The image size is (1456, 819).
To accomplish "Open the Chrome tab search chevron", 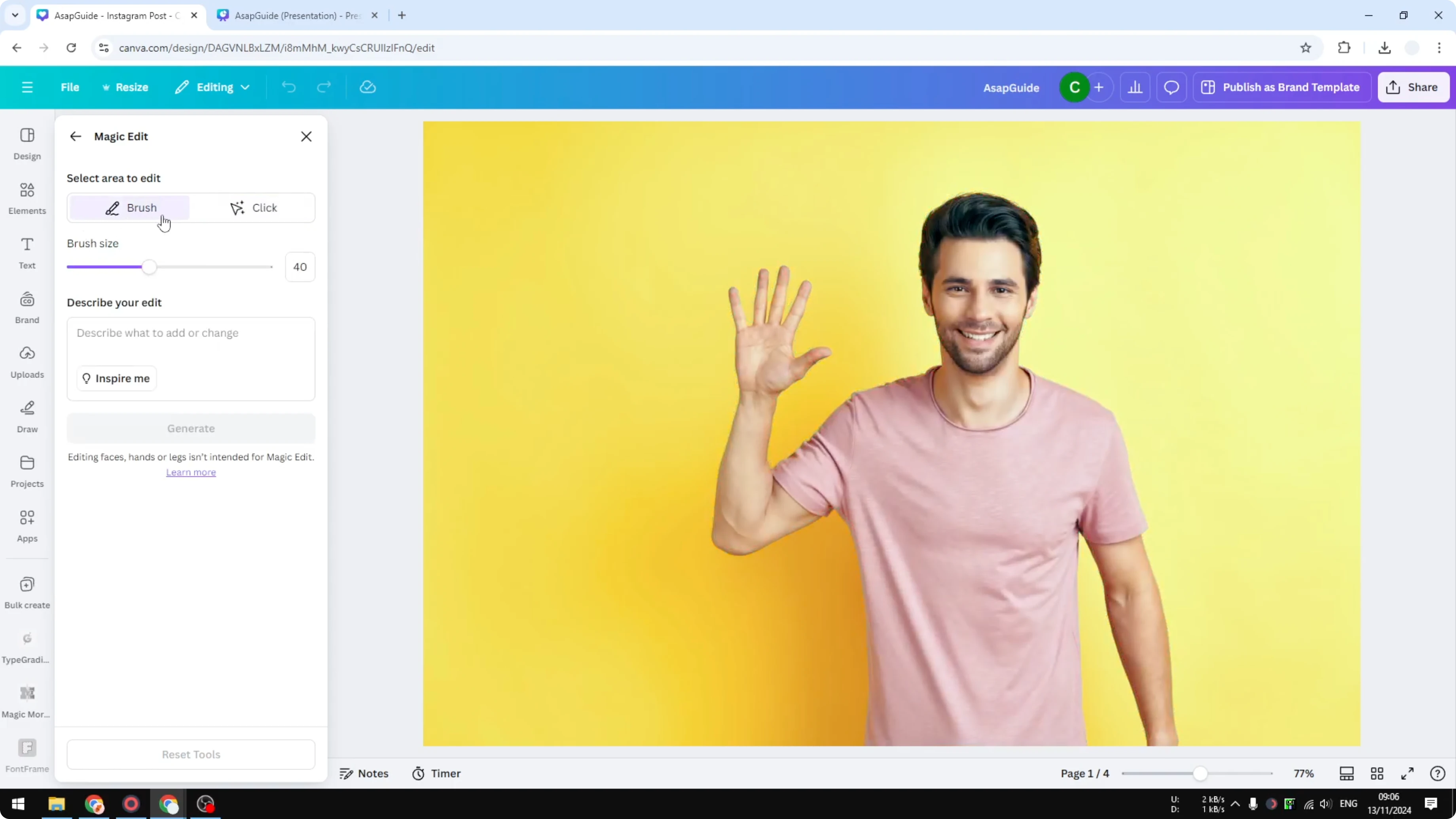I will (x=15, y=15).
